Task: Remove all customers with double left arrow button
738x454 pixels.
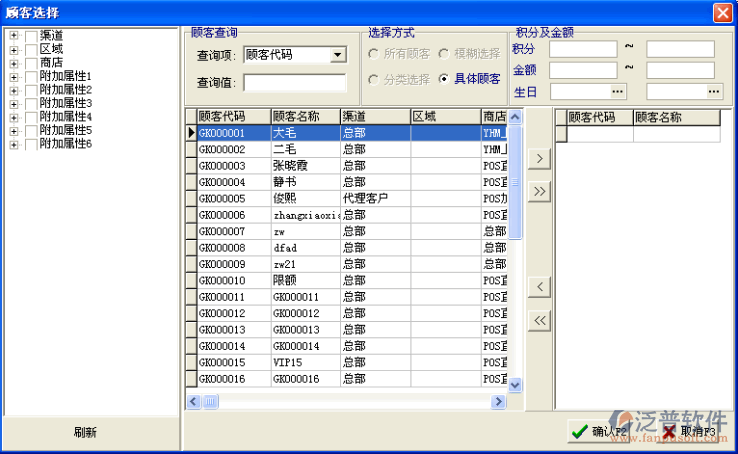Action: point(539,320)
